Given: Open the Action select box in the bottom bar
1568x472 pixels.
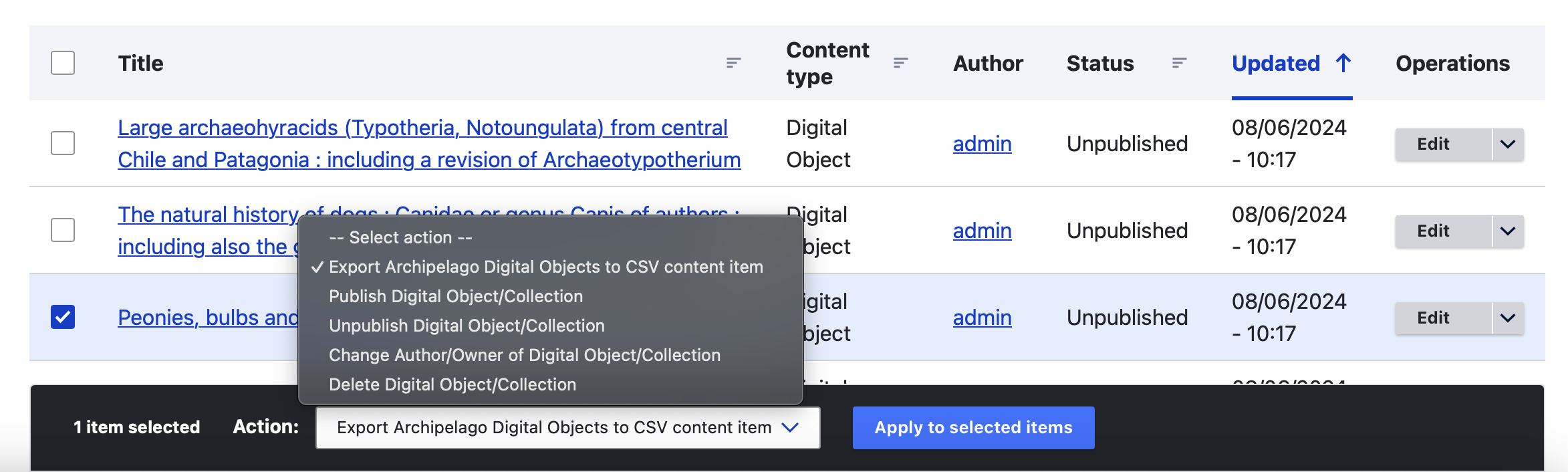Looking at the screenshot, I should coord(567,428).
